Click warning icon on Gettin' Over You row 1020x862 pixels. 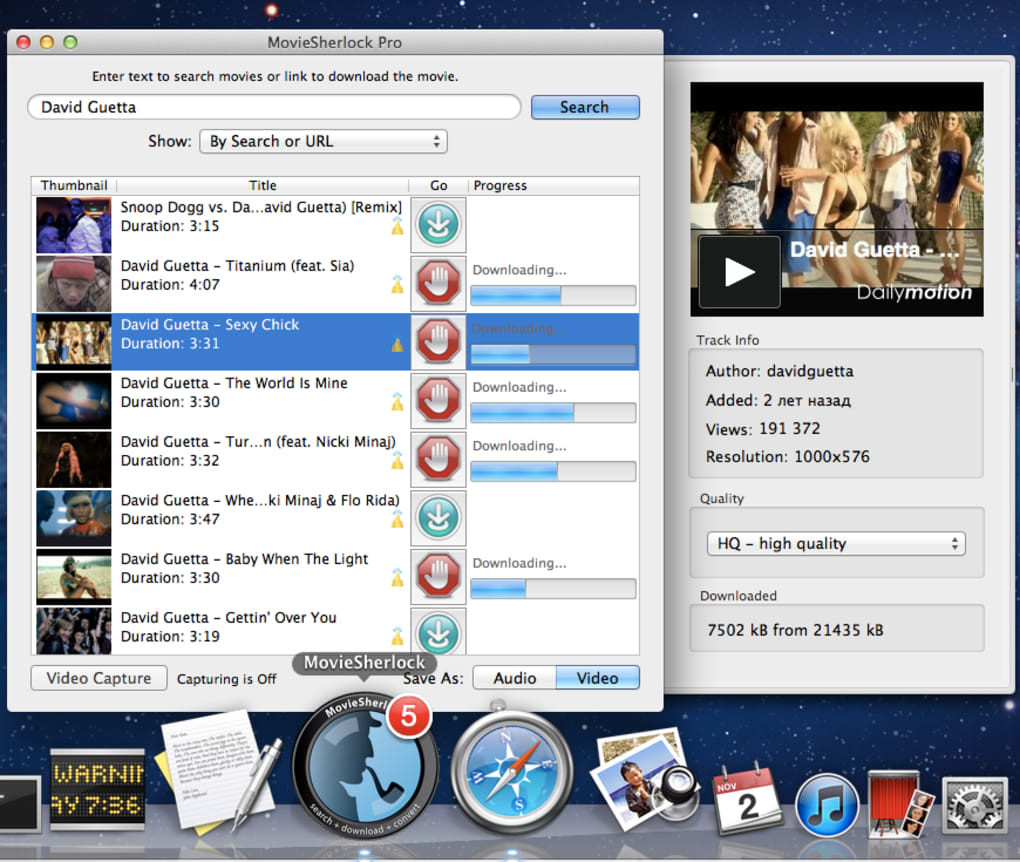[x=397, y=636]
